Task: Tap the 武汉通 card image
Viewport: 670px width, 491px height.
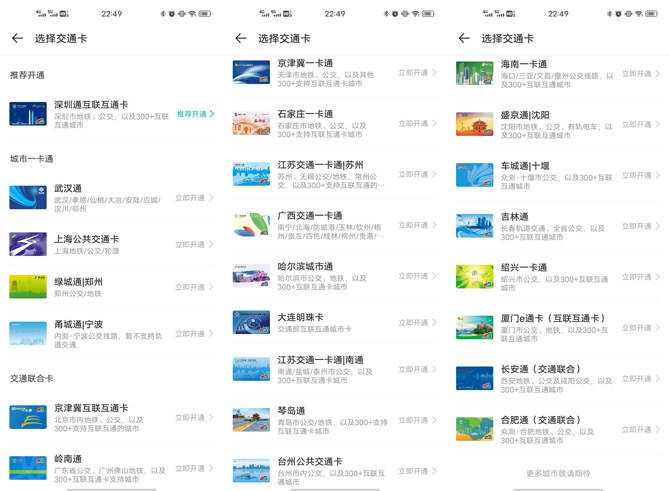Action: point(28,197)
